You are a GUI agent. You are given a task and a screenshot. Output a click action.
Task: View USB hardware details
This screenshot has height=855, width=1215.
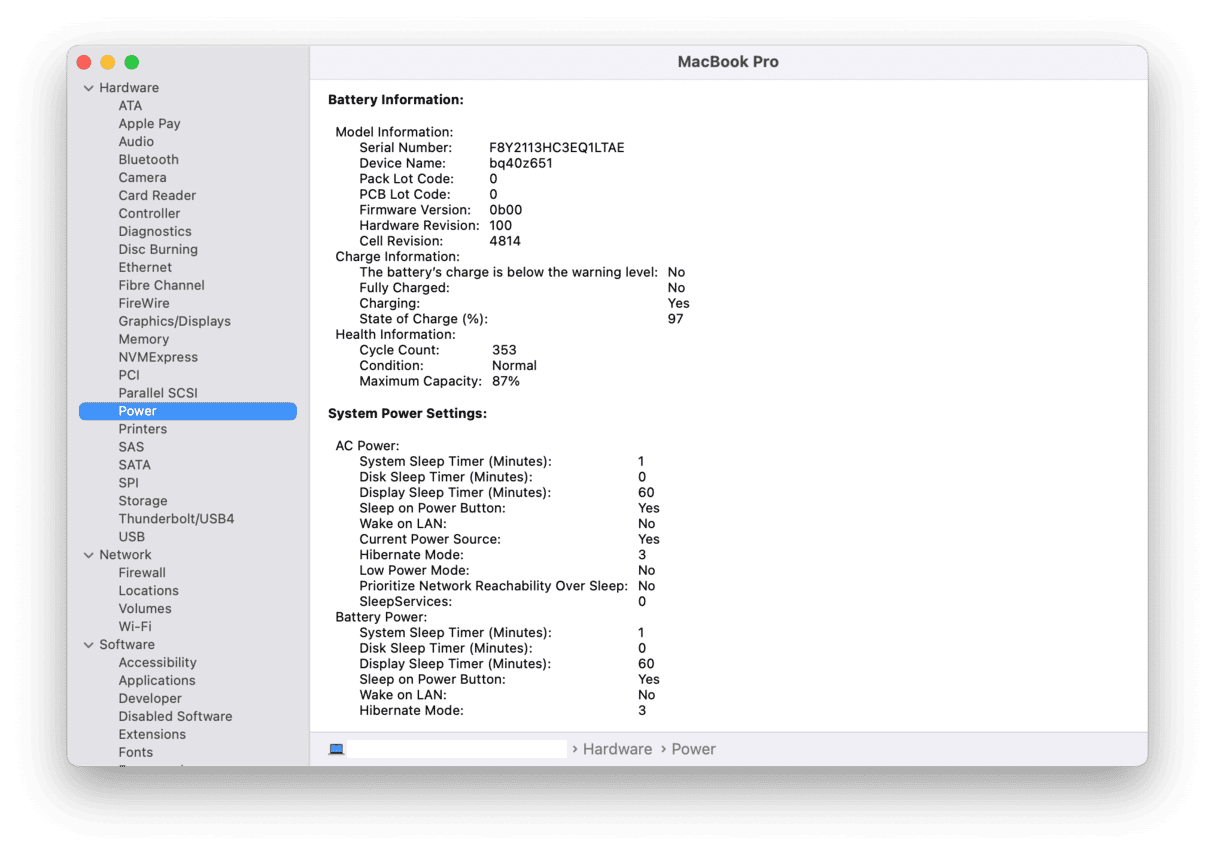pyautogui.click(x=132, y=538)
